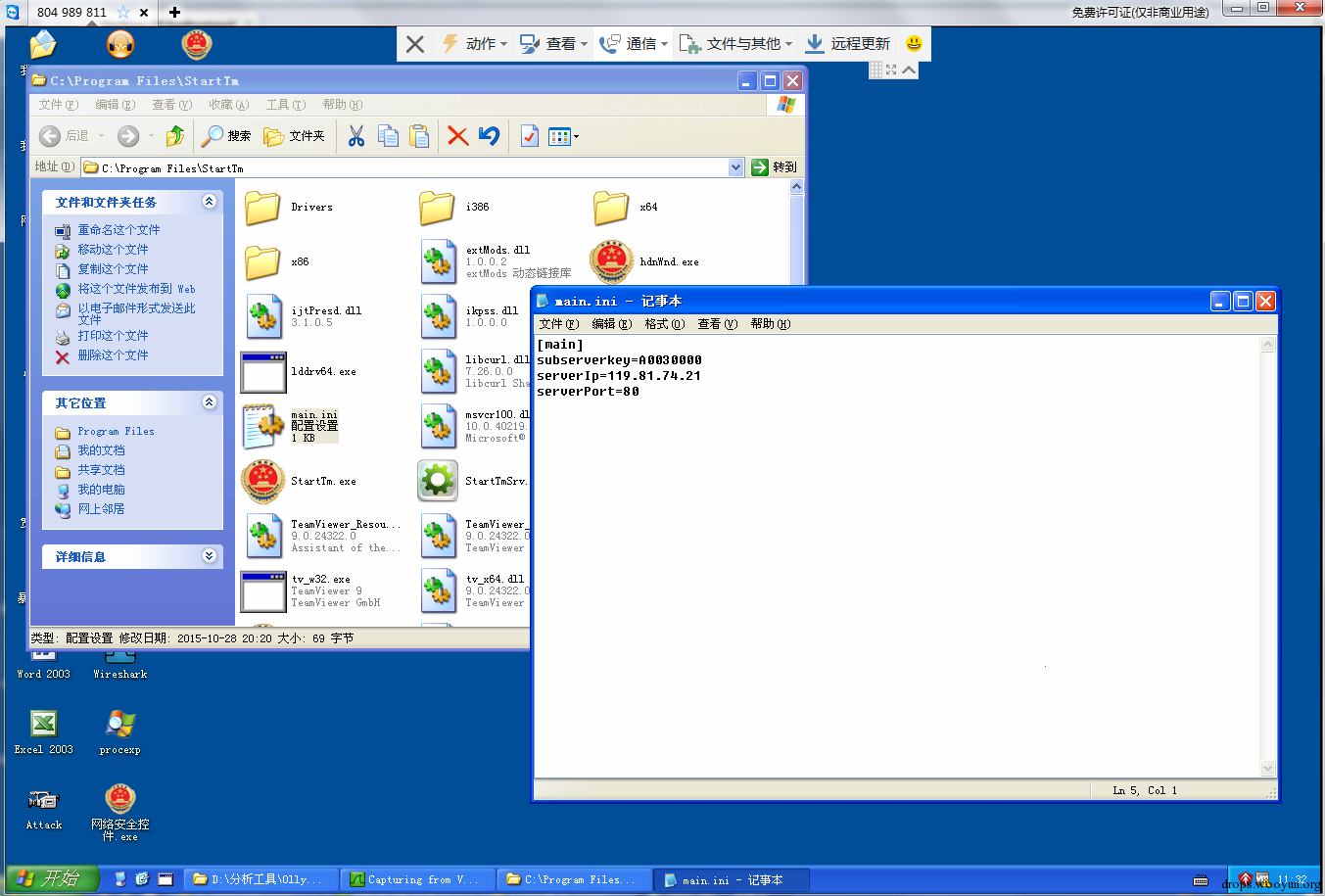Click 删除这个文件 link
Viewport: 1325px width, 896px height.
113,355
